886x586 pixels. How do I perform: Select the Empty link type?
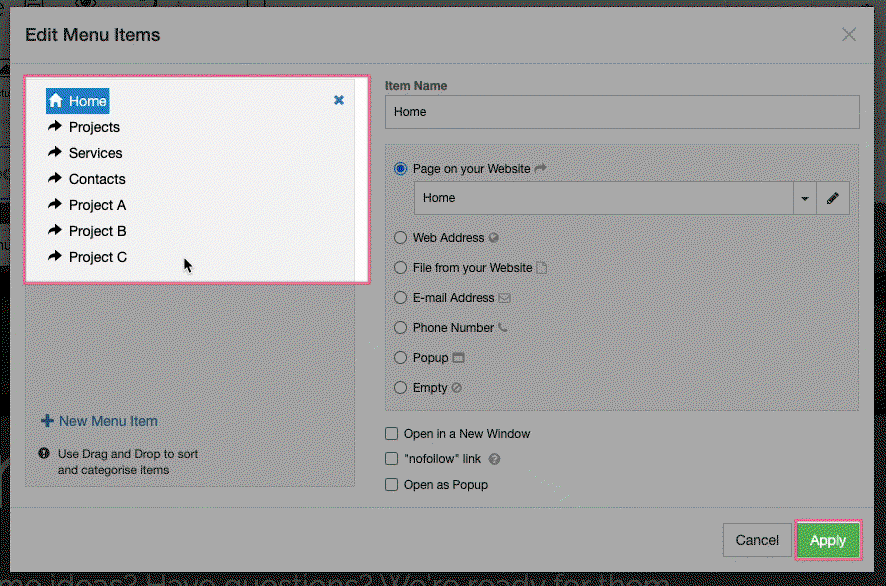[x=400, y=388]
